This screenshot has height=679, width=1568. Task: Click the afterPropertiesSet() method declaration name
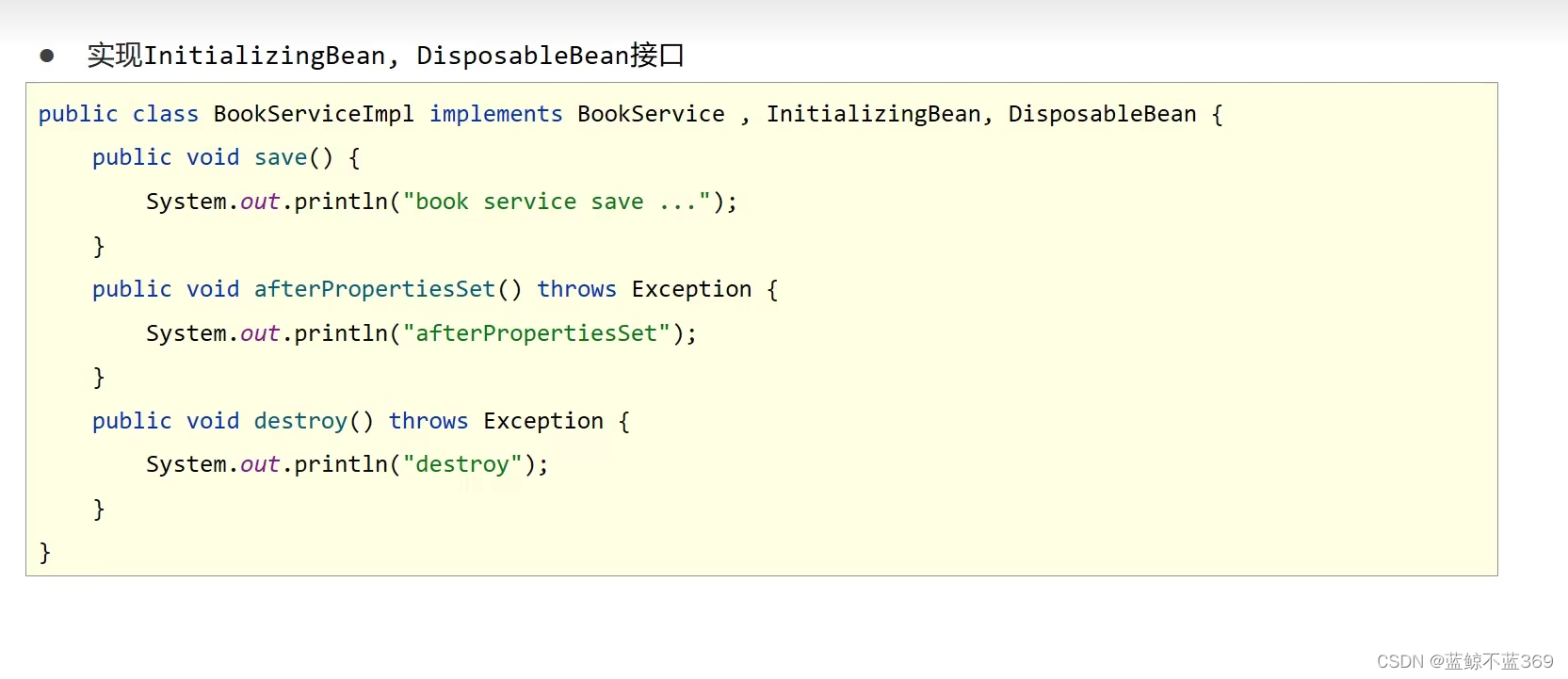(375, 289)
